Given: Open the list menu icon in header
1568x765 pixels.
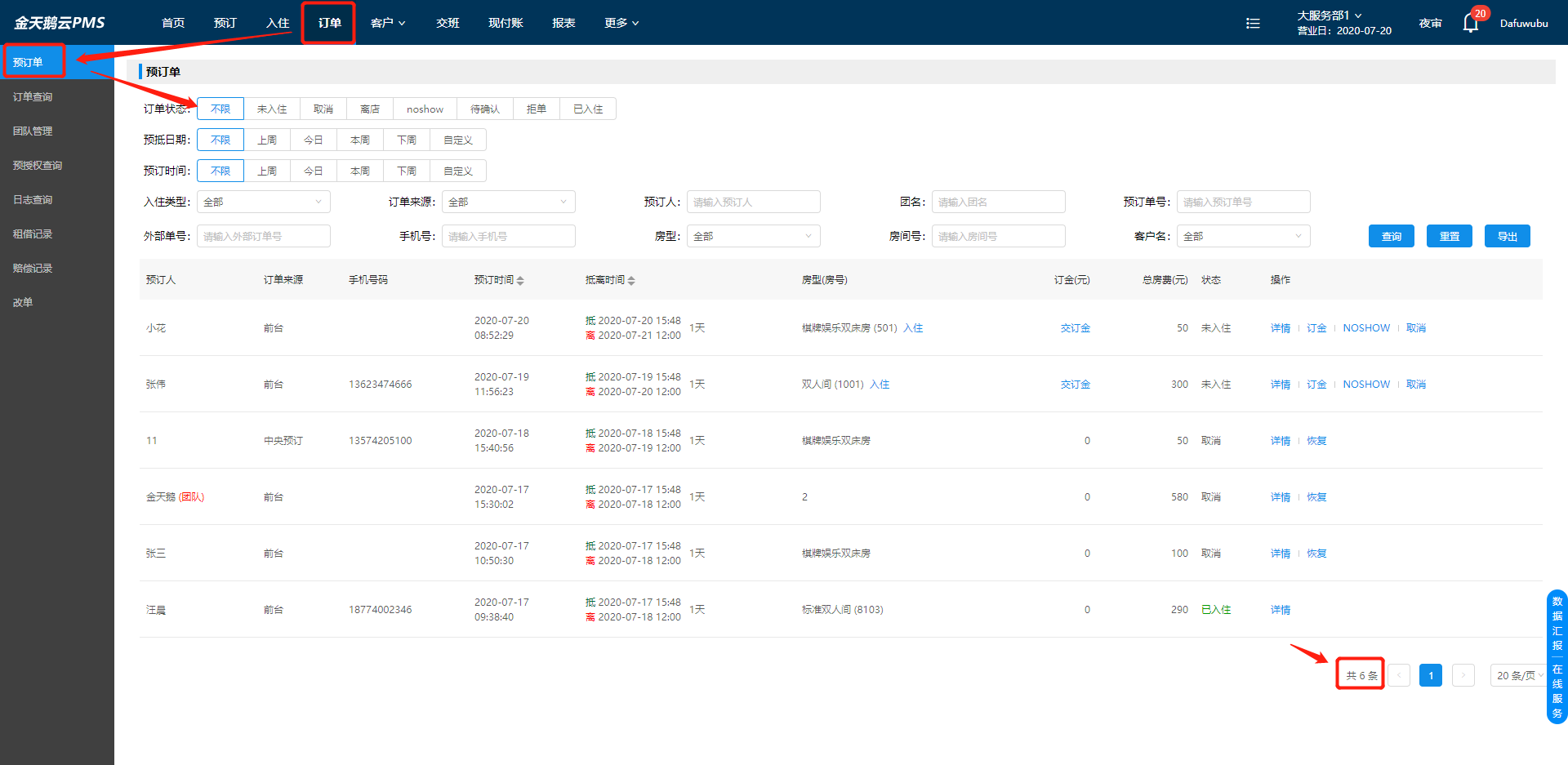Looking at the screenshot, I should point(1253,24).
